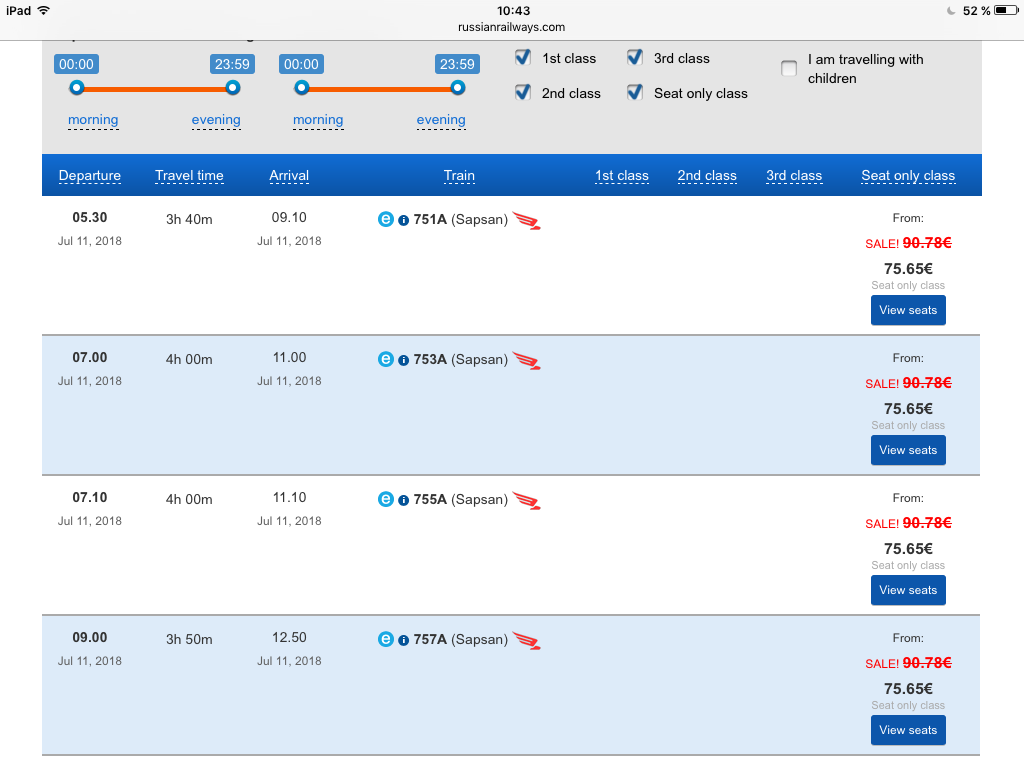Click the Sapsan bird logo for train 755A

[526, 500]
